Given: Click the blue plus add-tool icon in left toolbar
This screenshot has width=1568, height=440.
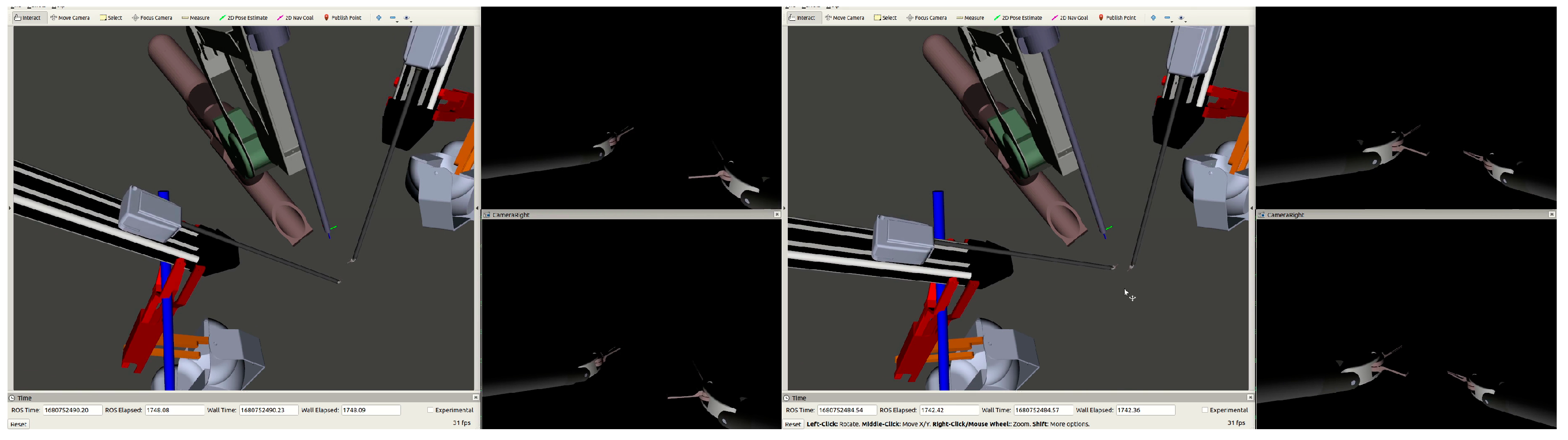Looking at the screenshot, I should pos(379,17).
